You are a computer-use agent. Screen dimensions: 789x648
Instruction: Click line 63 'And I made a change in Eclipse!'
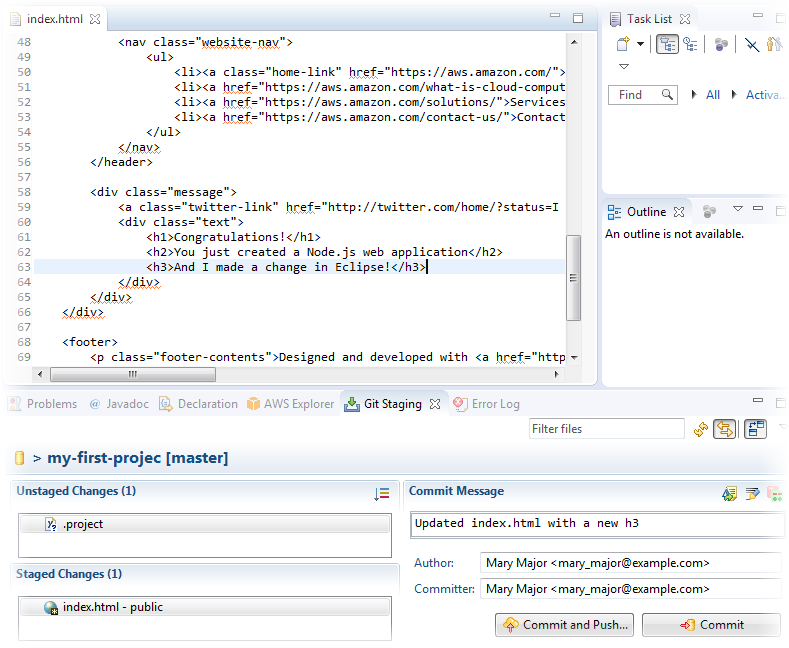point(286,267)
